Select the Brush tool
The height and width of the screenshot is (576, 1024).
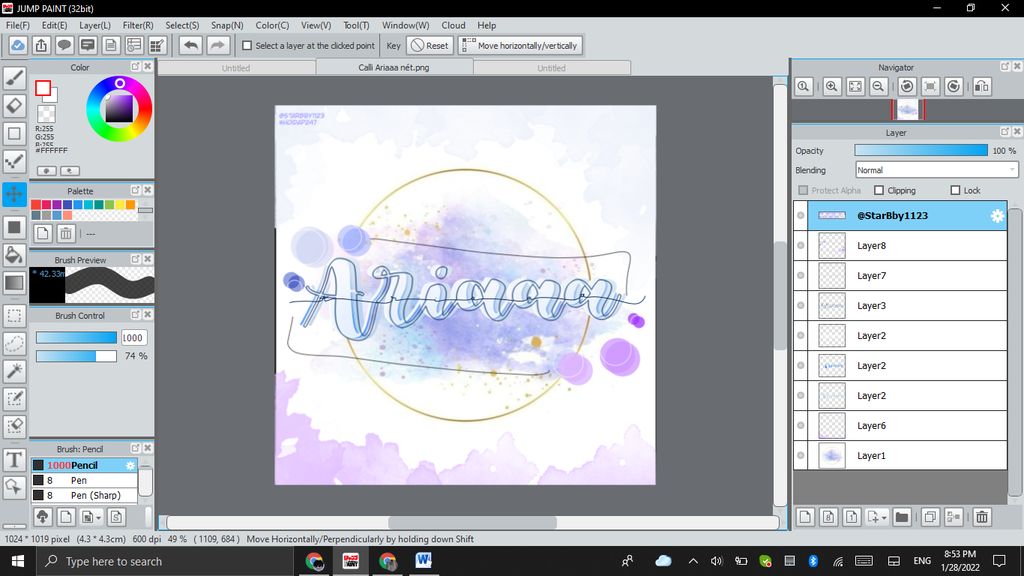[14, 78]
